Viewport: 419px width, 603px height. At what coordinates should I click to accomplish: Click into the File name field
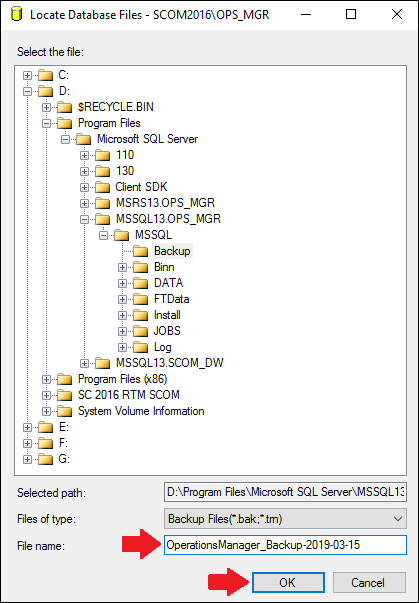285,545
